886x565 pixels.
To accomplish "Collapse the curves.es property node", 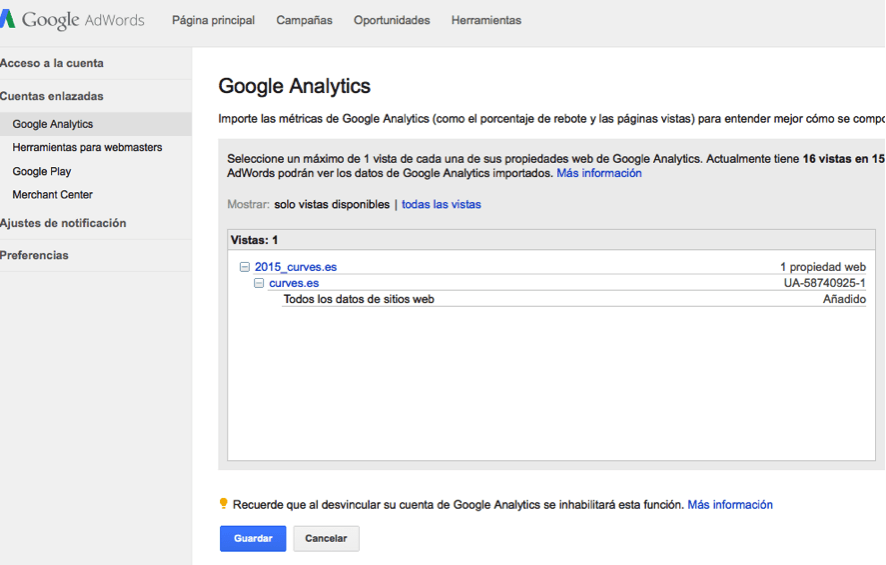I will tap(259, 283).
